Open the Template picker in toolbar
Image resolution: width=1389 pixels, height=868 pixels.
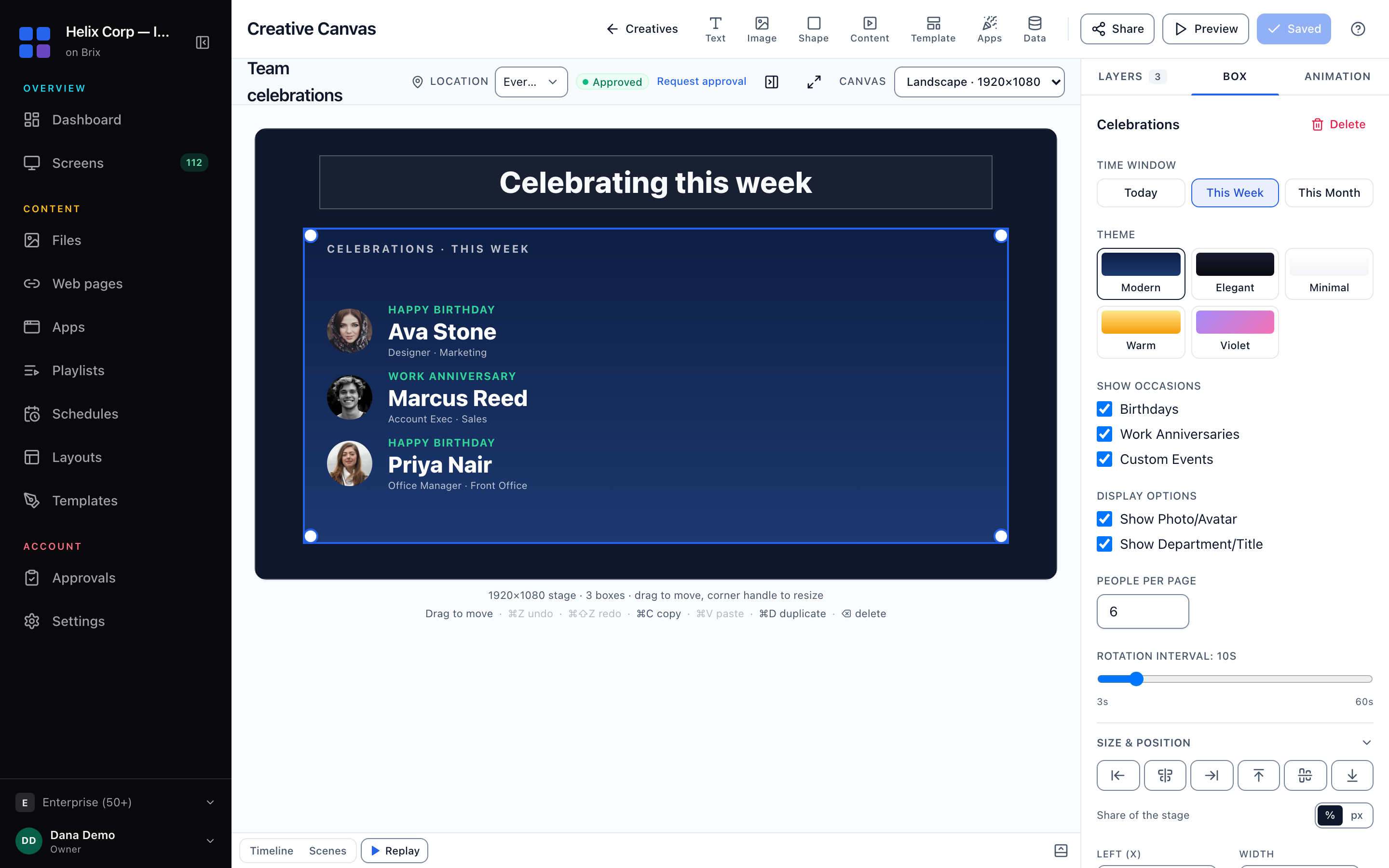tap(933, 29)
